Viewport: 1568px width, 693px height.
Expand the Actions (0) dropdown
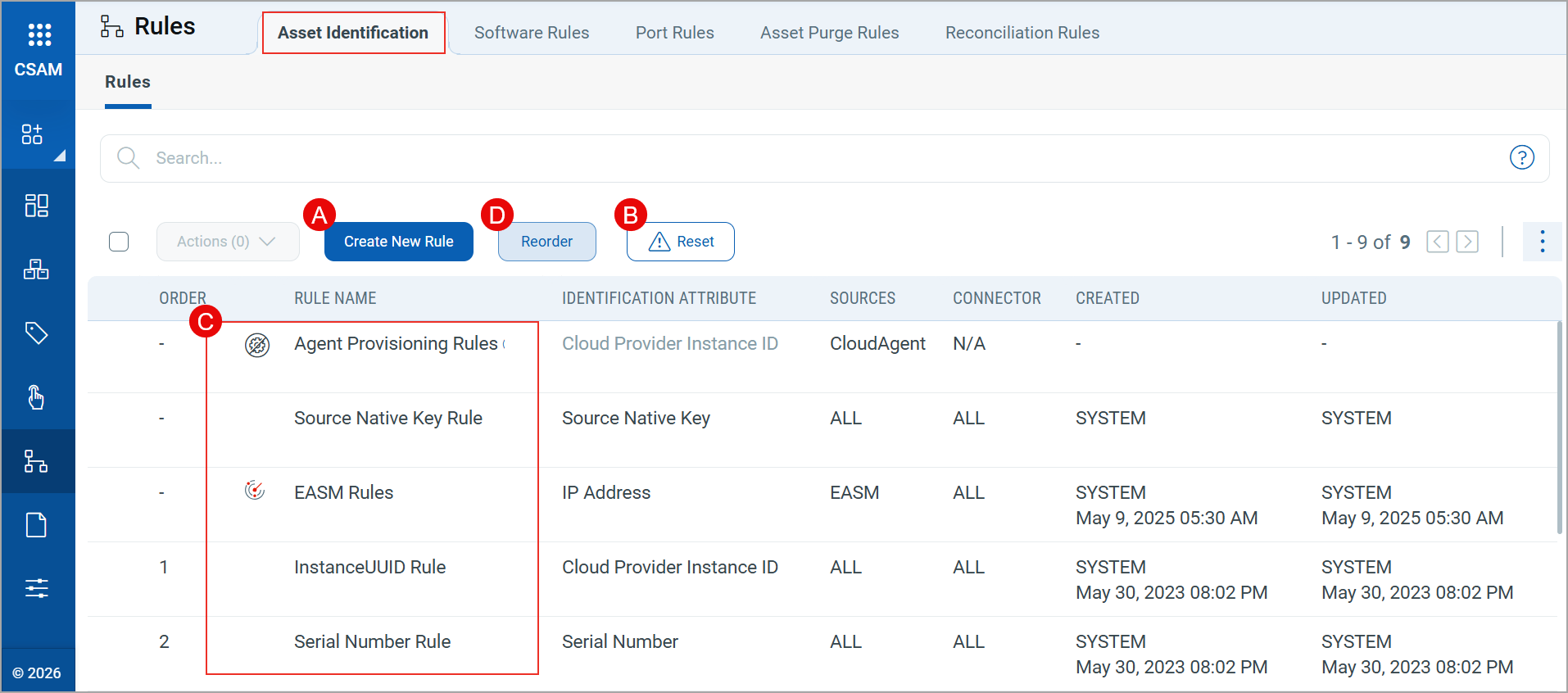click(x=228, y=242)
